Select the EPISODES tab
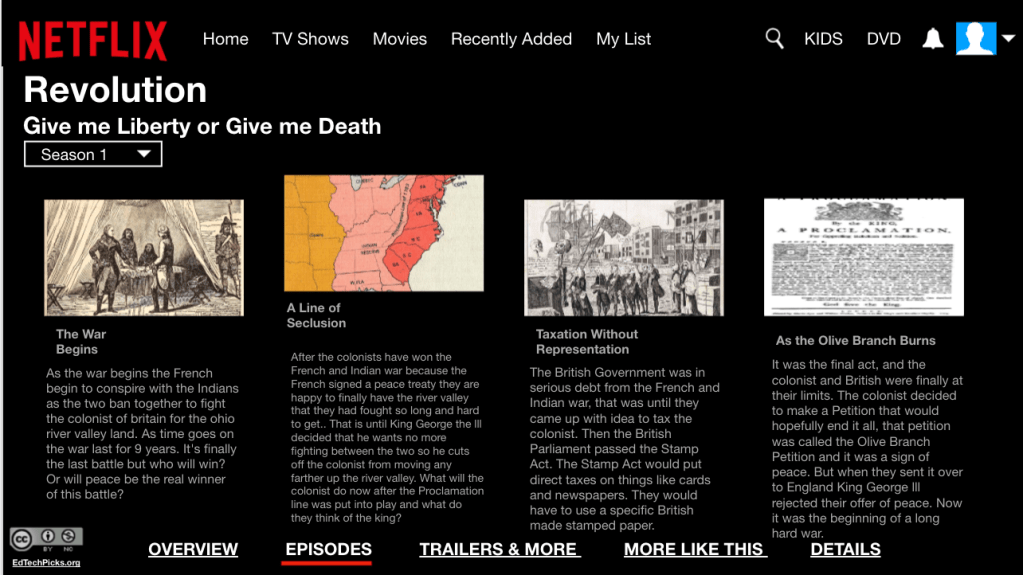 coord(328,549)
